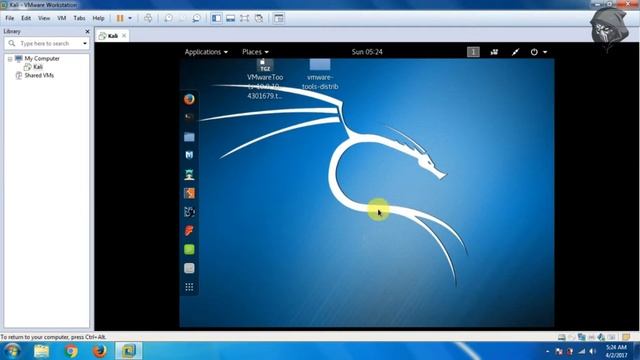The height and width of the screenshot is (360, 640).
Task: Open the Kali Applications menu
Action: click(x=206, y=52)
